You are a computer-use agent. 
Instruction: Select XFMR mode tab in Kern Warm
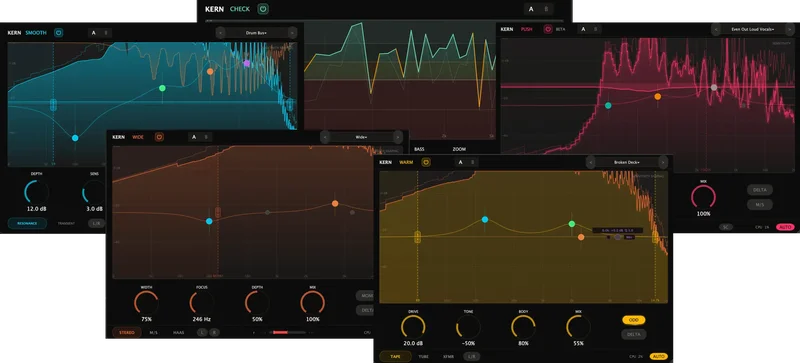(x=448, y=356)
